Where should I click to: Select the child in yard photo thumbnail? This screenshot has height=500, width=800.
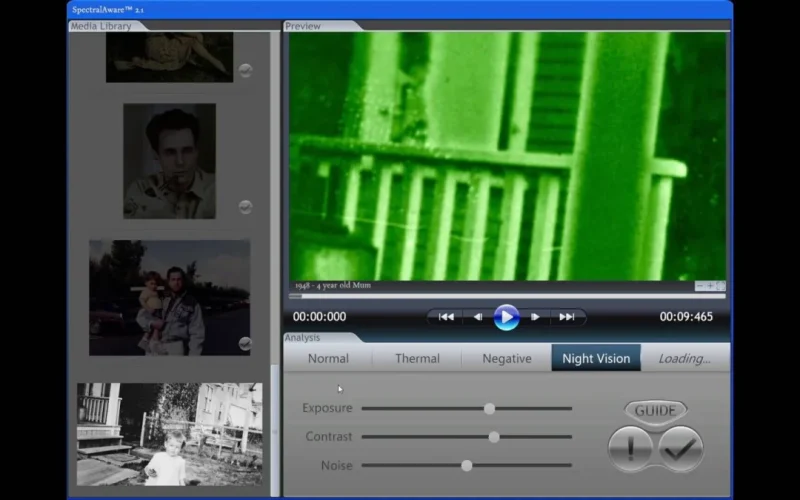tap(169, 434)
